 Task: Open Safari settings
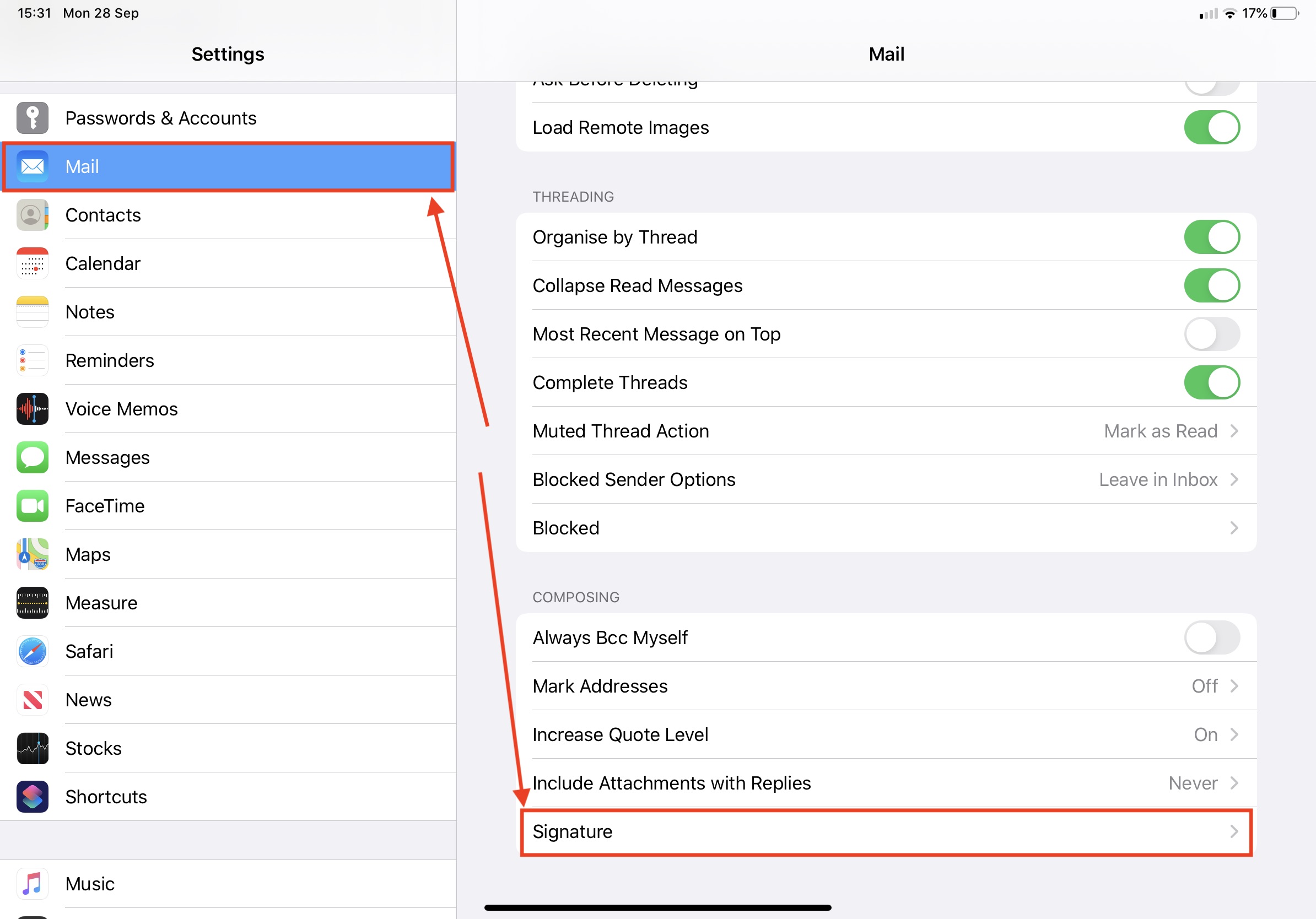pos(228,651)
